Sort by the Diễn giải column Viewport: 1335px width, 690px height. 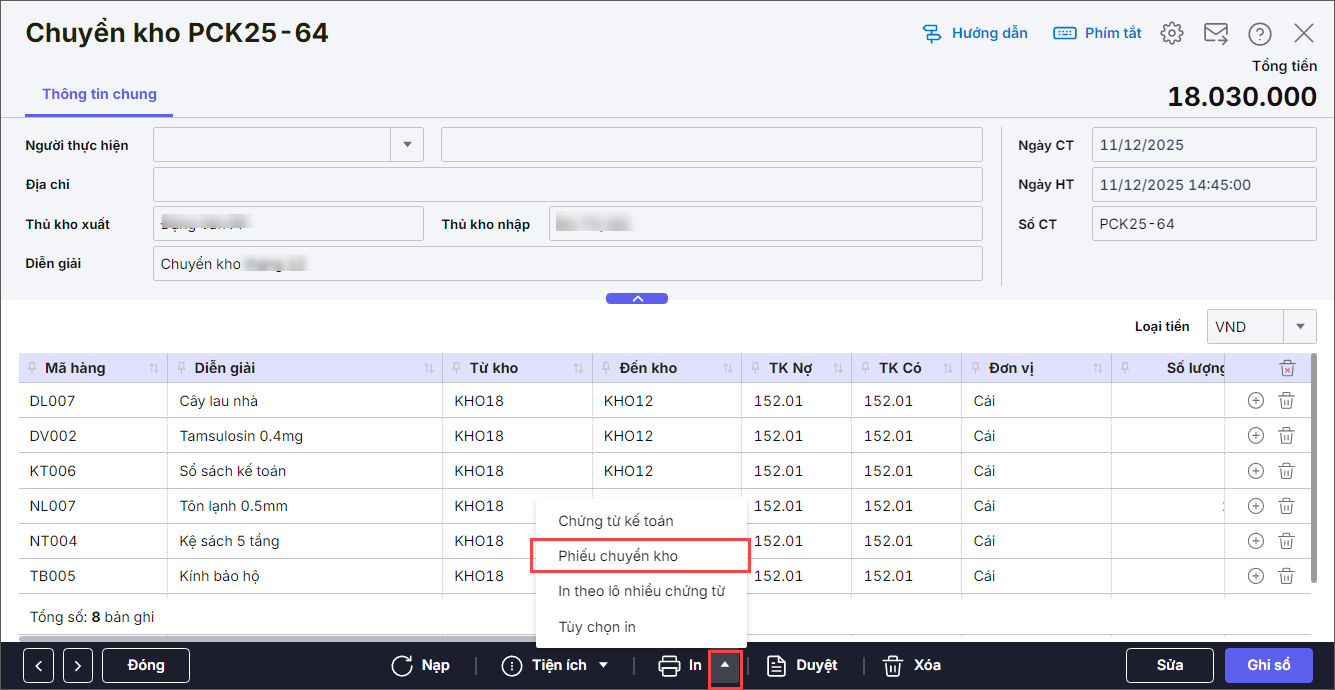coord(428,369)
